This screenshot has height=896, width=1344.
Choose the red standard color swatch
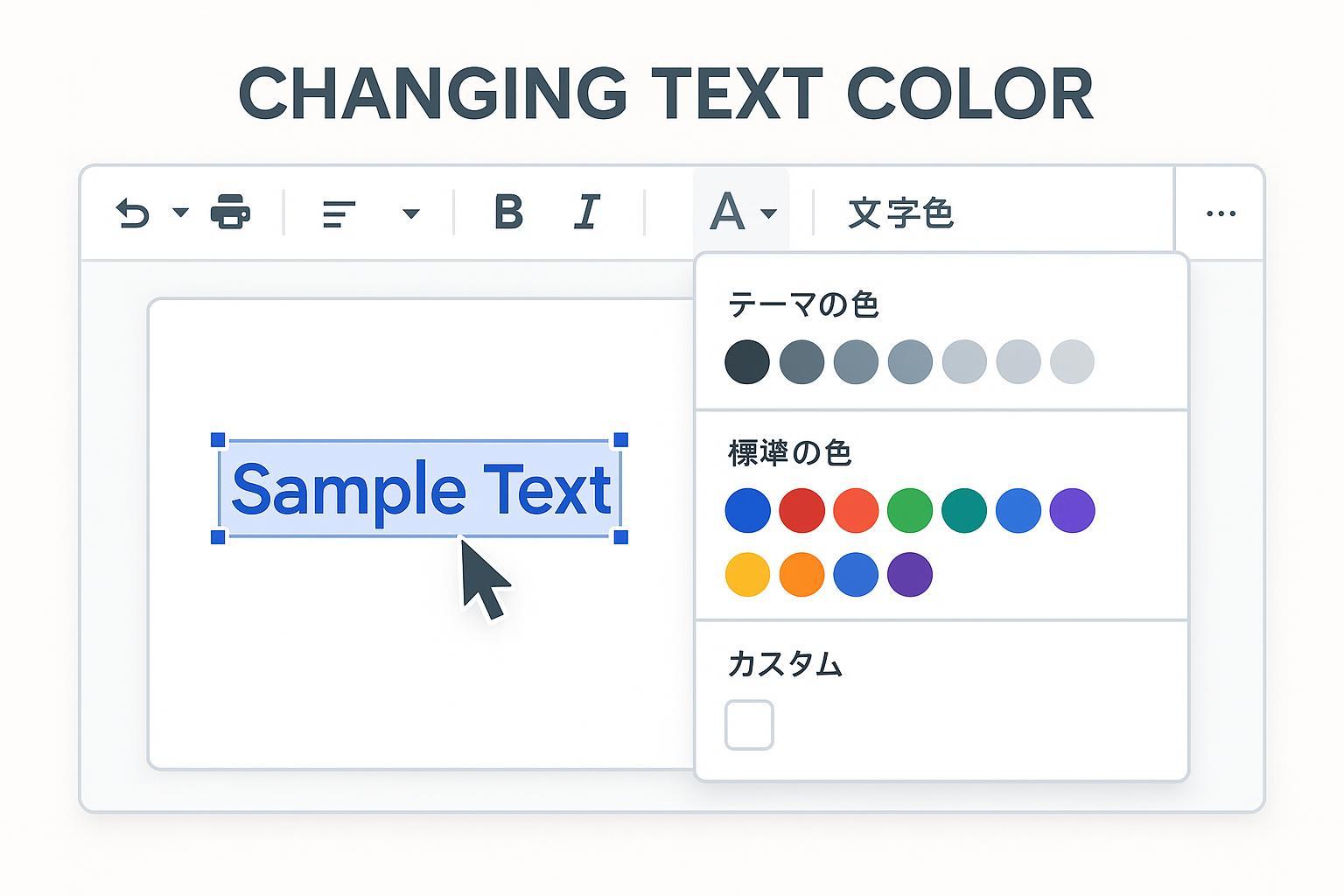tap(801, 511)
